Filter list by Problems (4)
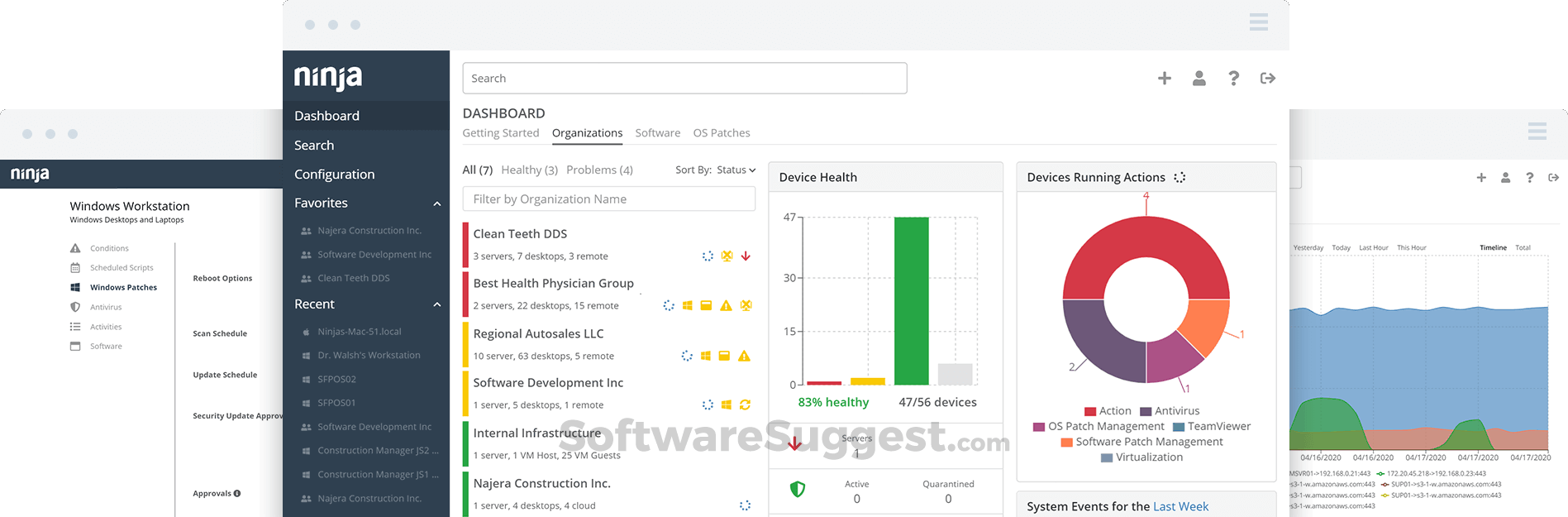Viewport: 1568px width, 517px height. pos(599,170)
